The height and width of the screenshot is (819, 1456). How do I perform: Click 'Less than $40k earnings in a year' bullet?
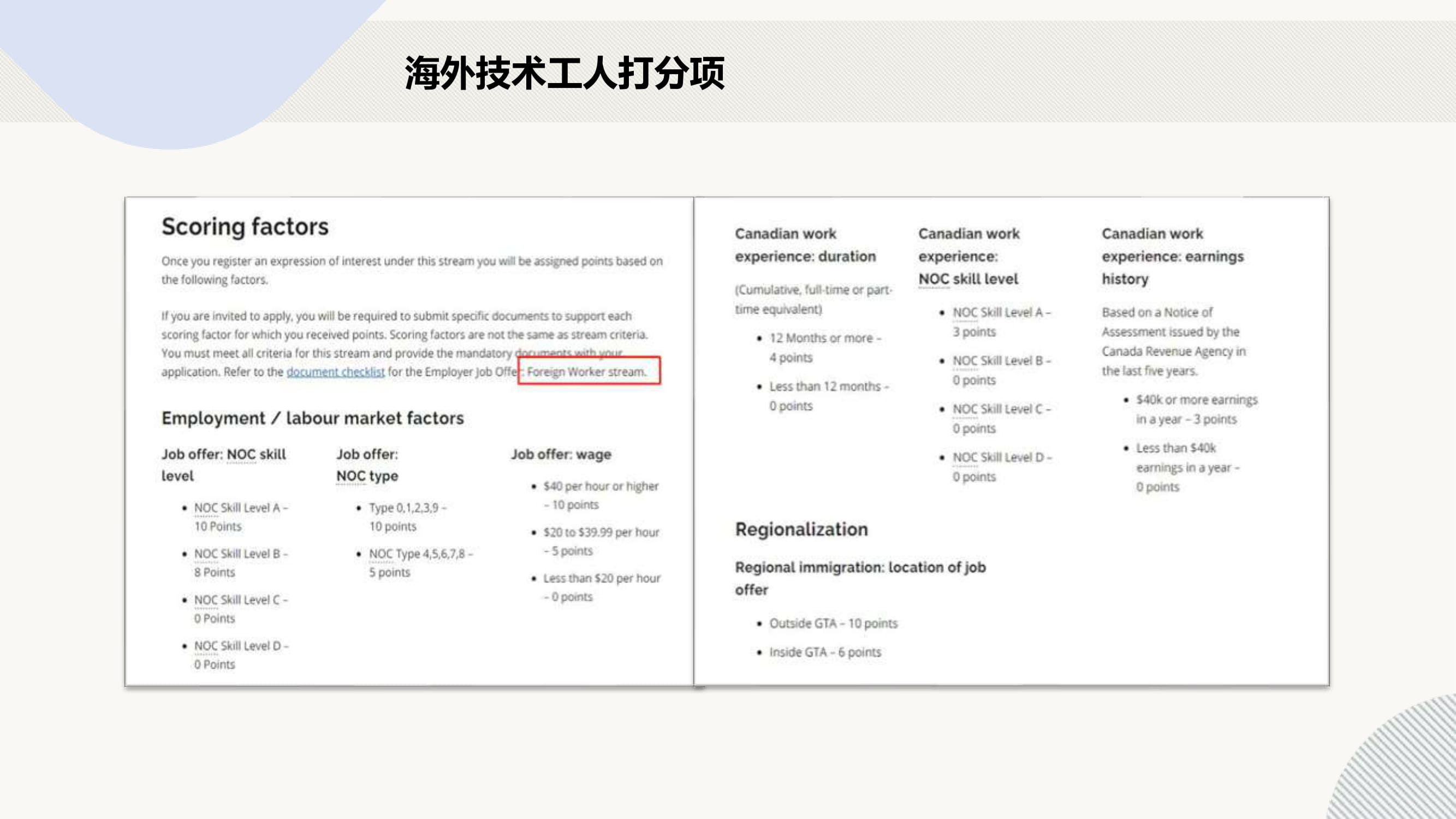pos(1187,467)
